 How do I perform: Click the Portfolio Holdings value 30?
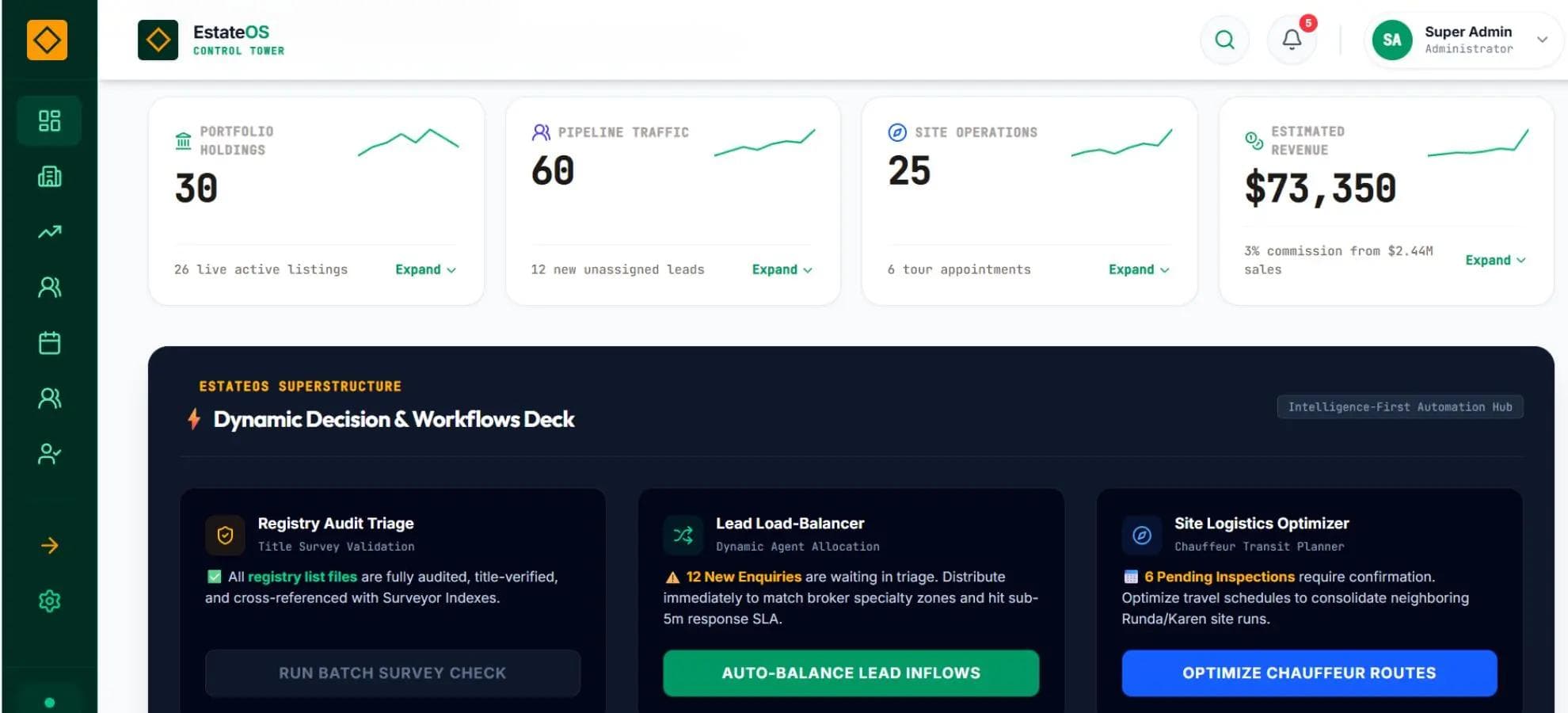click(x=196, y=189)
